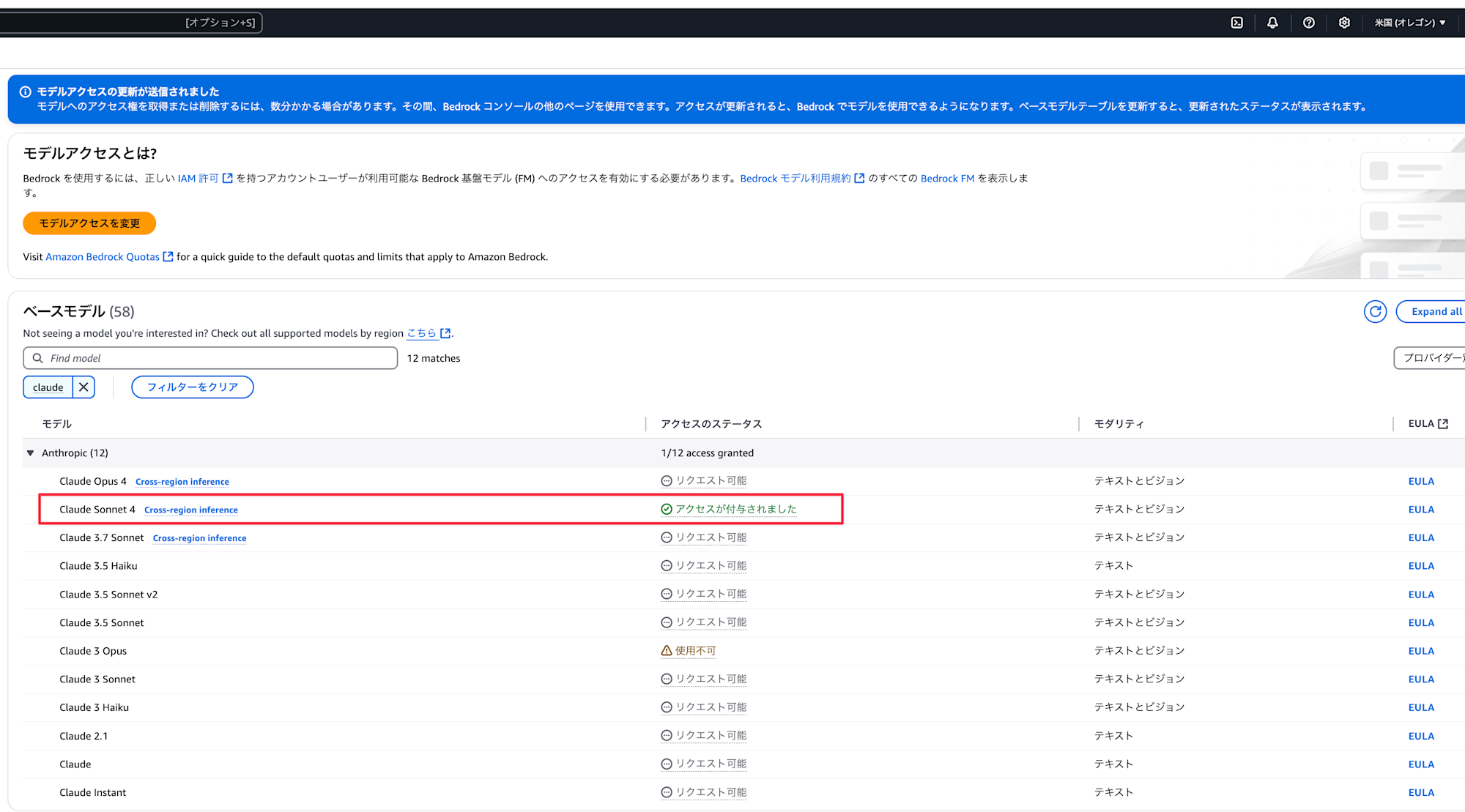Open the Bedrock モデル利用規約 link
This screenshot has height=812, width=1465.
tap(802, 178)
